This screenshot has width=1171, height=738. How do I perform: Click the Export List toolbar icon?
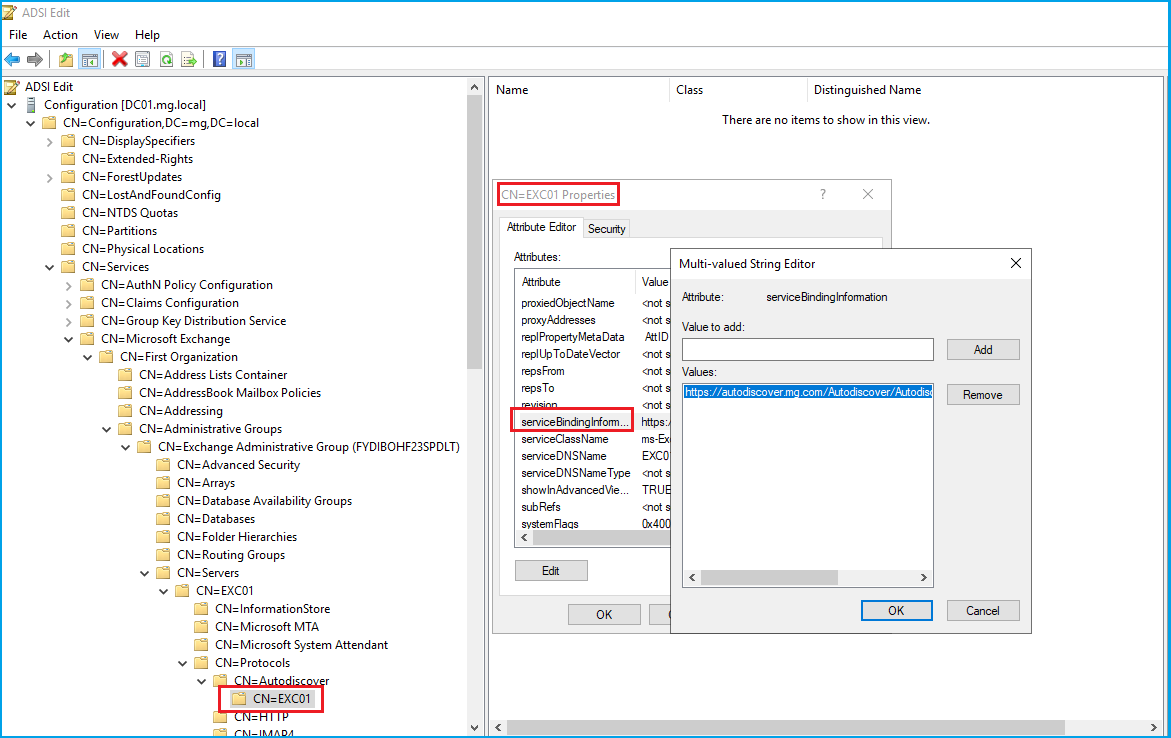tap(188, 60)
